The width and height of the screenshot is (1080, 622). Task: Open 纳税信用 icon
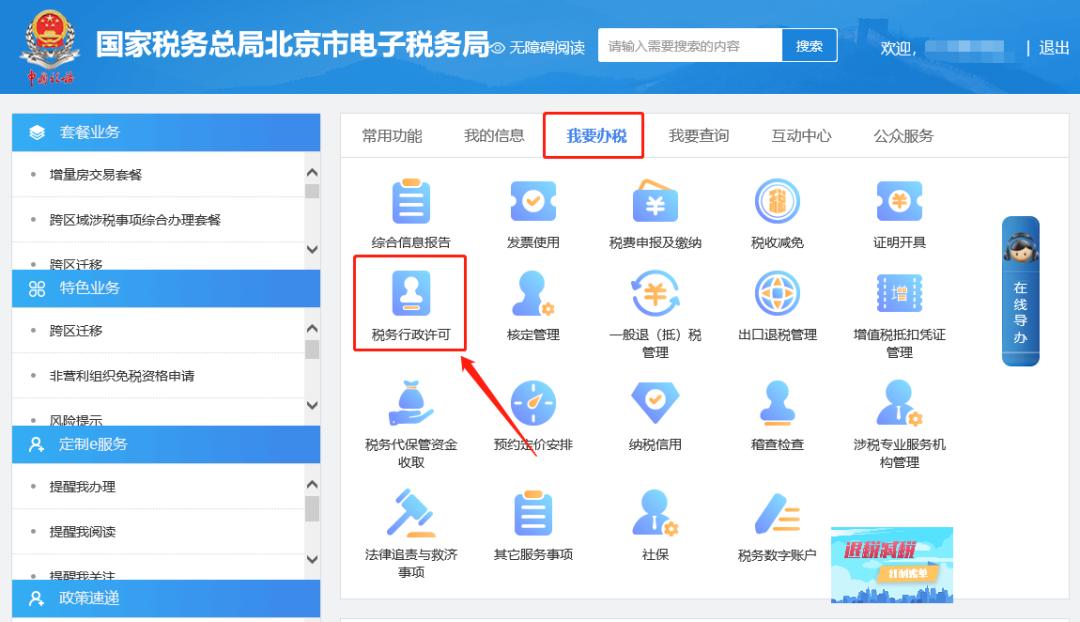tap(655, 403)
